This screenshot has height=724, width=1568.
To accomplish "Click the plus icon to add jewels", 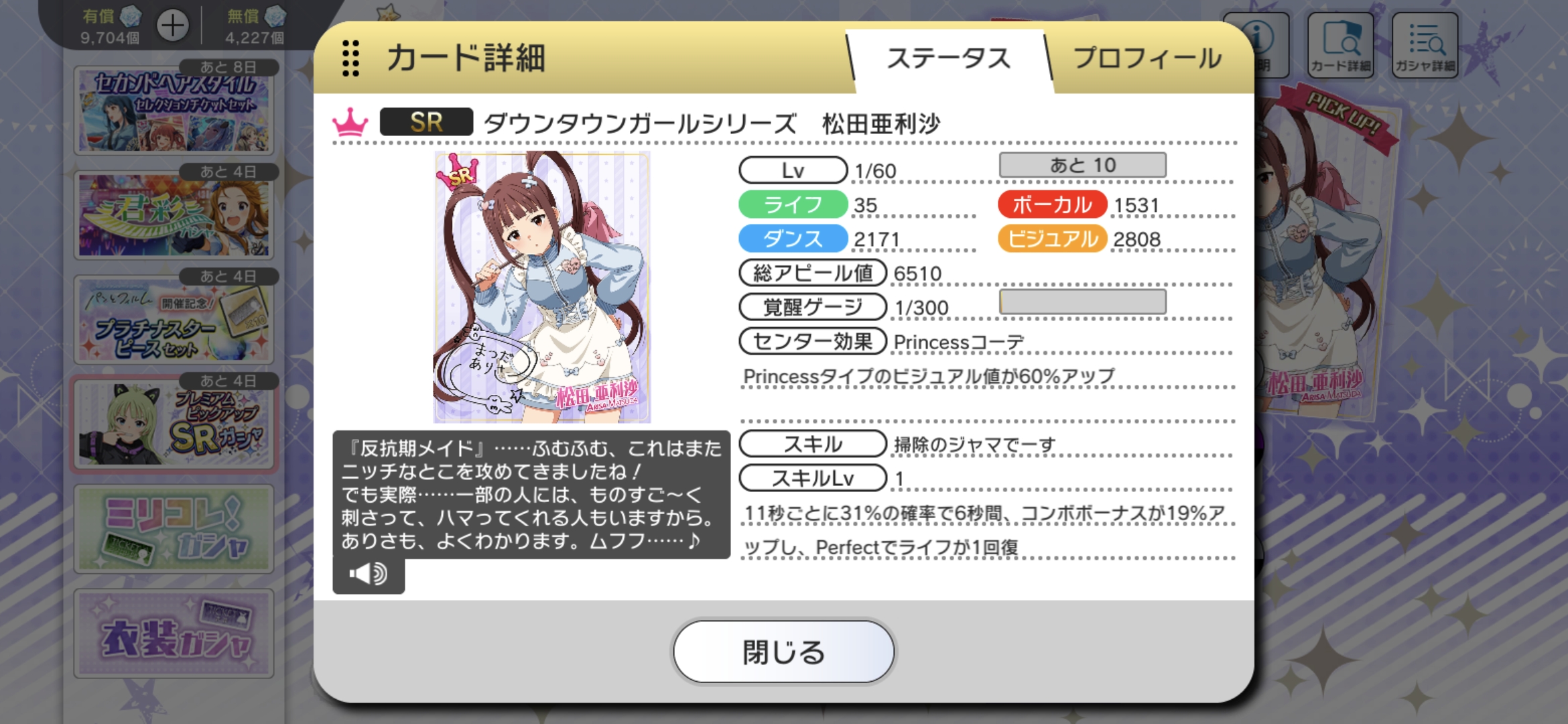I will point(173,27).
